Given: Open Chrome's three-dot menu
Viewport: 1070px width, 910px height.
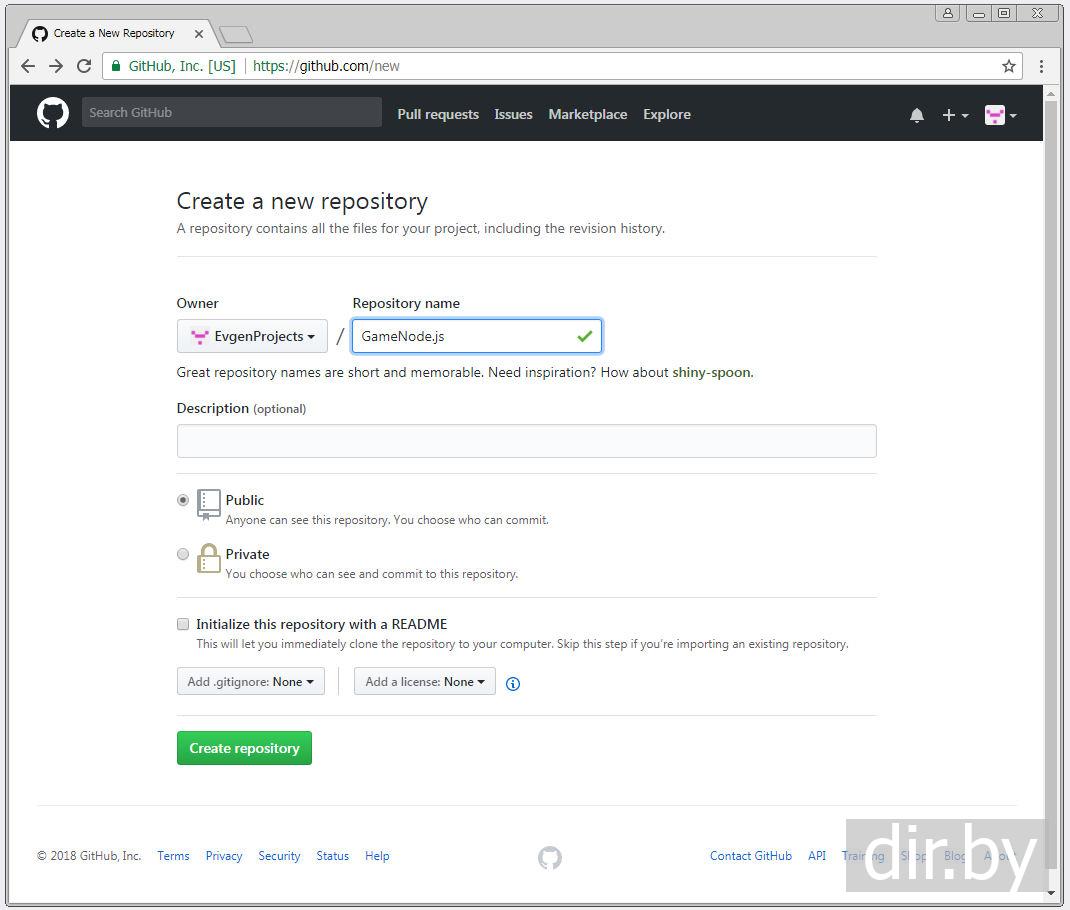Looking at the screenshot, I should 1041,66.
